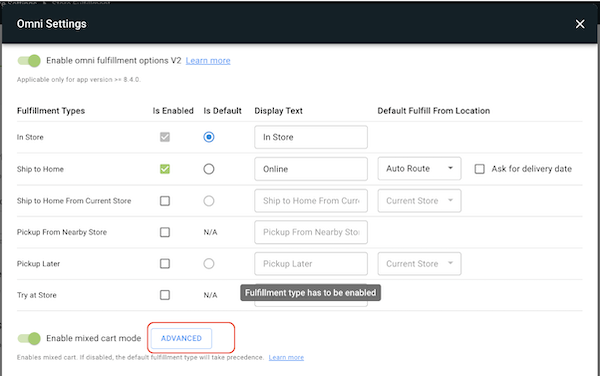Click the Ship to Home row label
Viewport: 600px width, 376px height.
tap(40, 169)
